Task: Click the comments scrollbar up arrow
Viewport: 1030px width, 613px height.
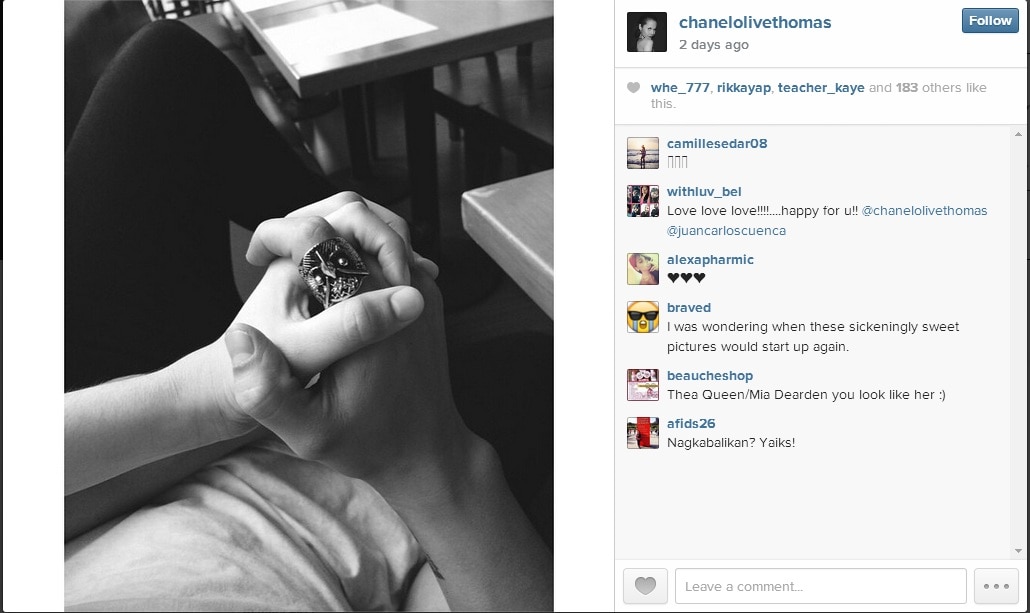Action: point(1018,134)
